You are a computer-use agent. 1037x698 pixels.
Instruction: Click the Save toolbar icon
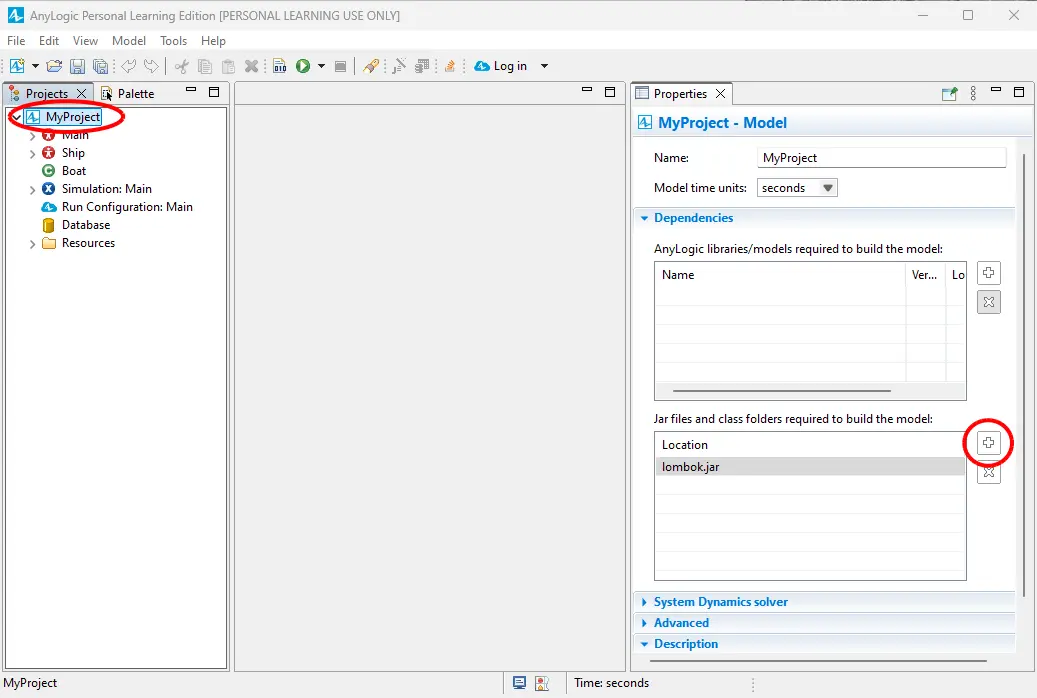pos(77,66)
